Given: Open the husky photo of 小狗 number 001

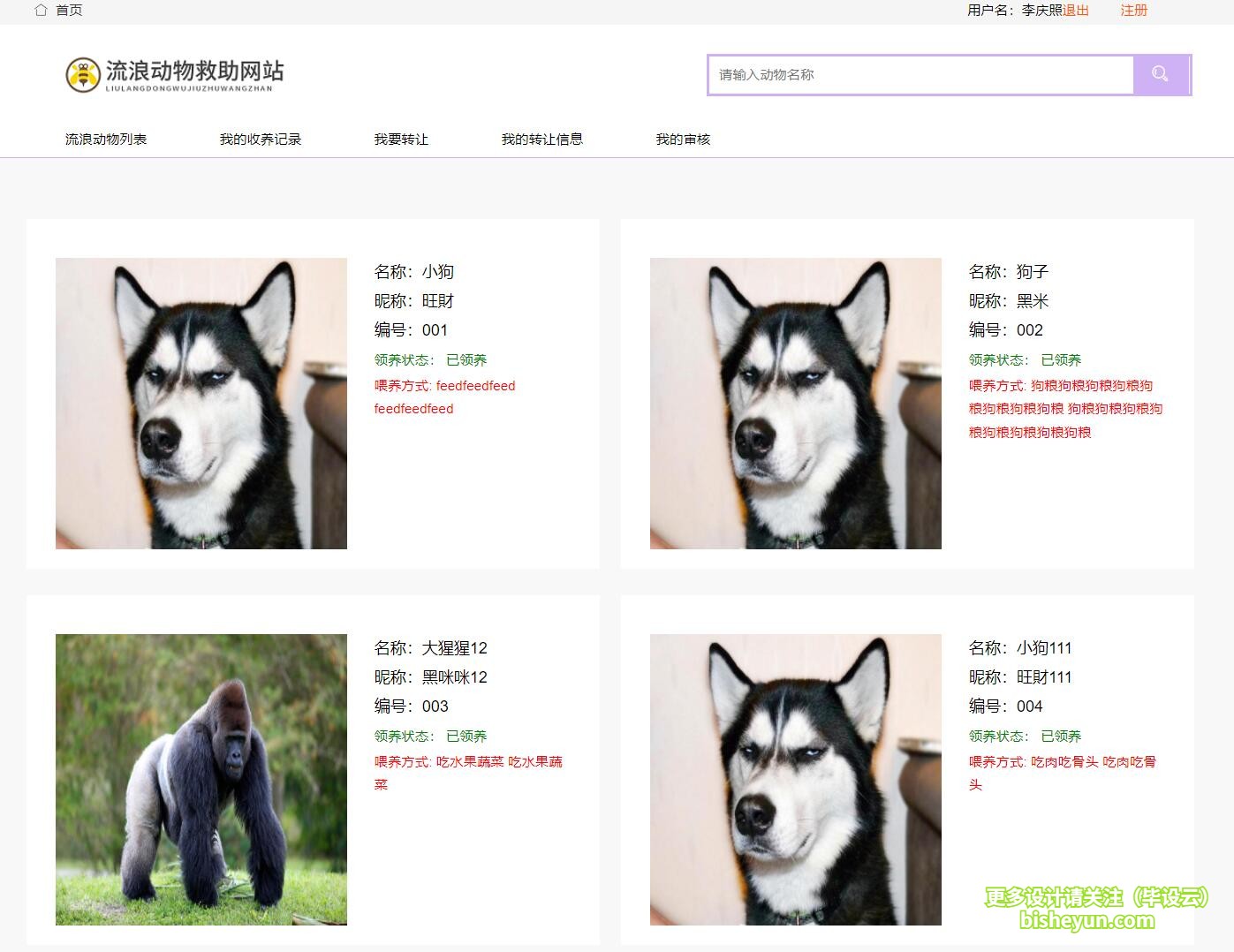Looking at the screenshot, I should 201,403.
